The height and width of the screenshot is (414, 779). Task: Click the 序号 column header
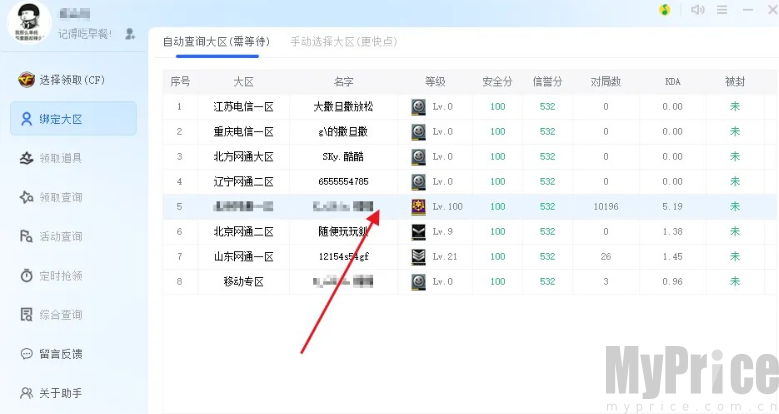pyautogui.click(x=180, y=82)
